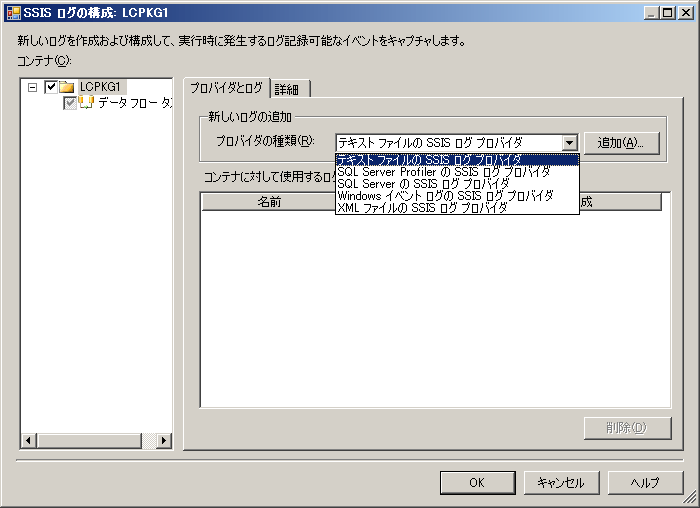700x508 pixels.
Task: Open the ヘルプ button
Action: coord(645,483)
